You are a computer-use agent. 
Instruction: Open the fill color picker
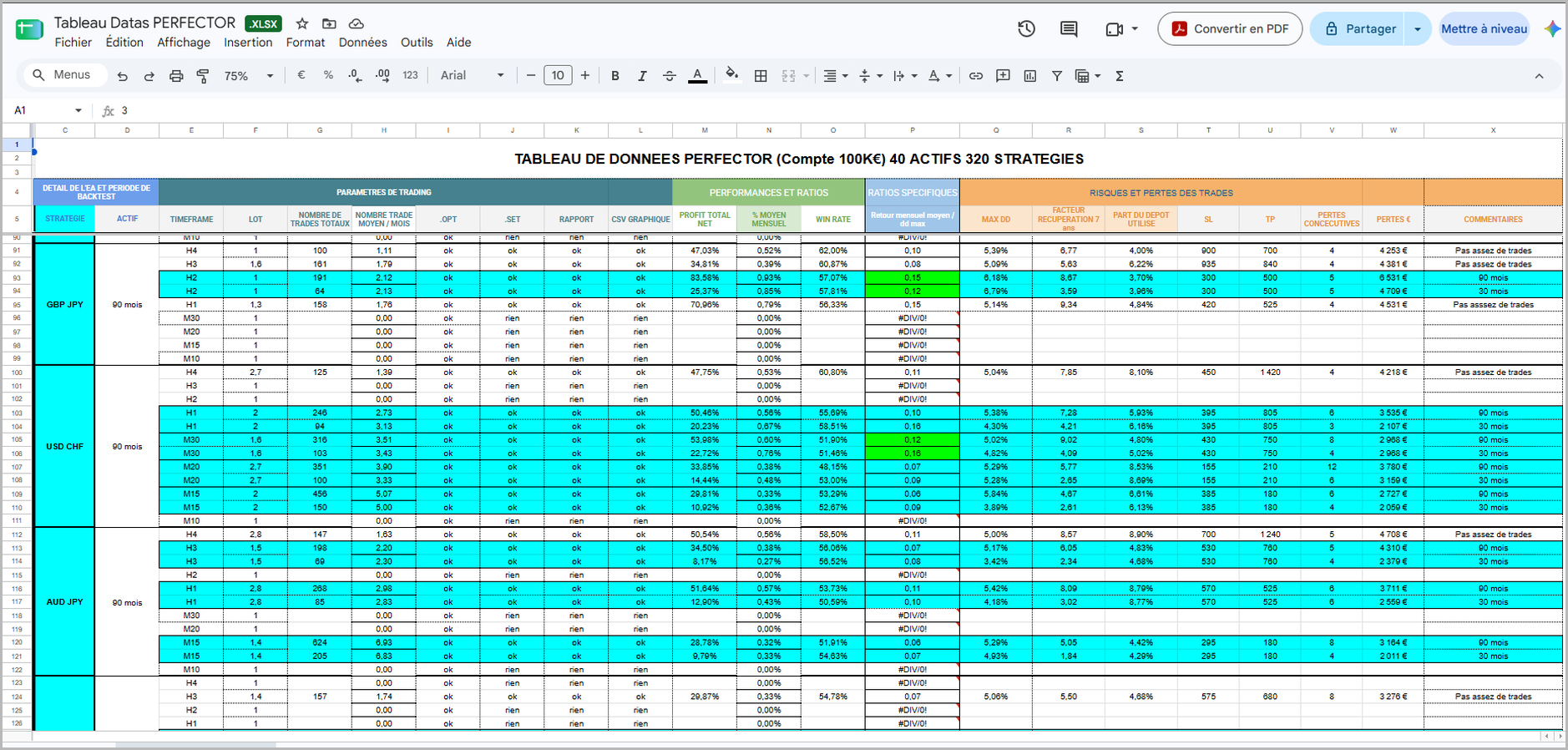tap(732, 75)
